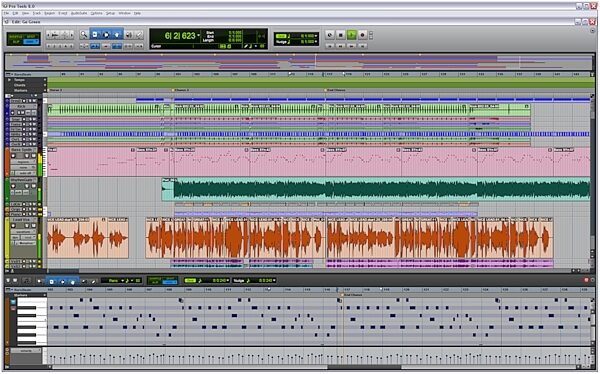Image resolution: width=600 pixels, height=374 pixels.
Task: Open the Grid value dropdown in top toolbar
Action: (x=316, y=36)
